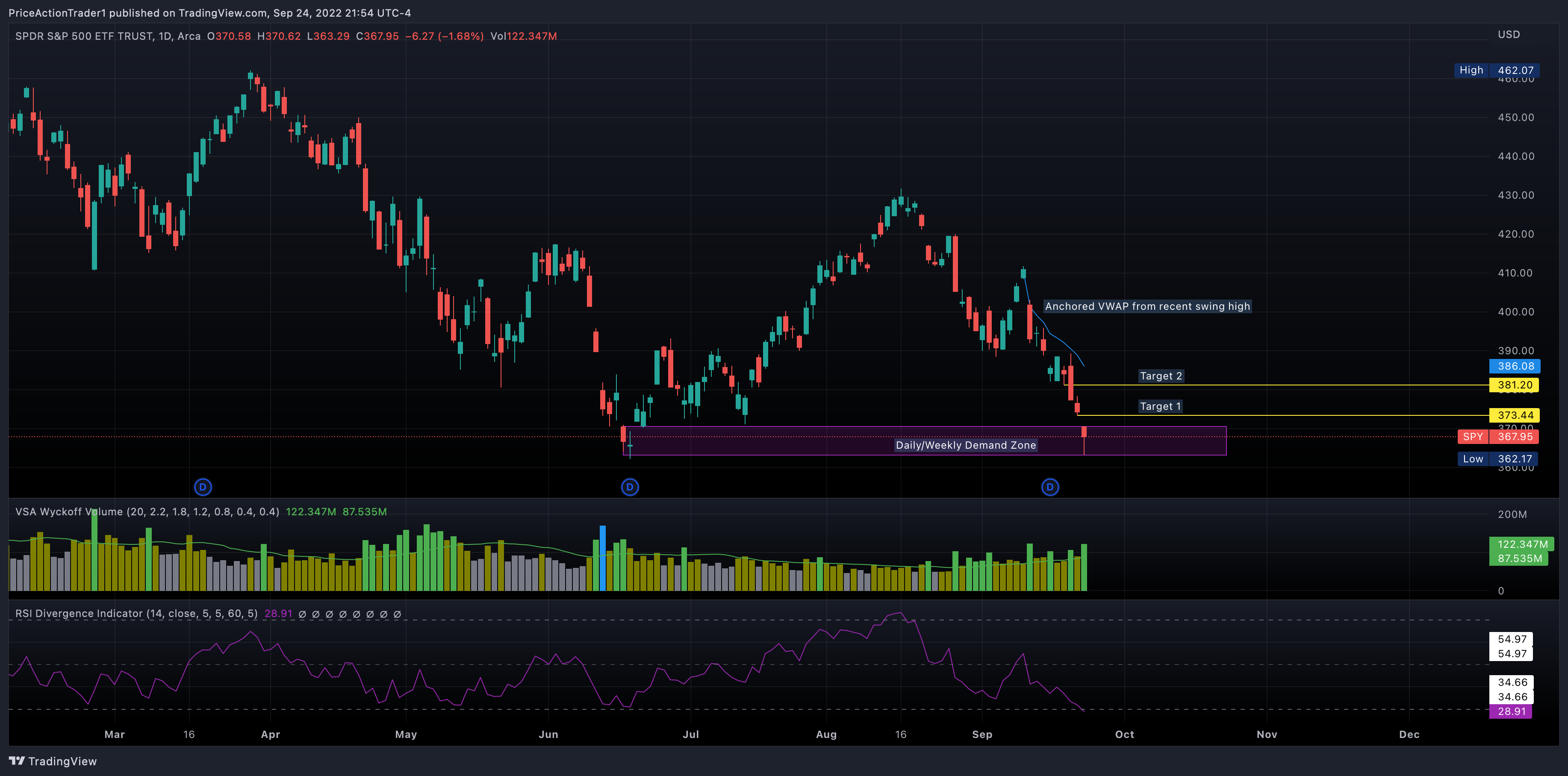Click the blue high-volume bar in June
Image resolution: width=1568 pixels, height=776 pixels.
pos(603,558)
